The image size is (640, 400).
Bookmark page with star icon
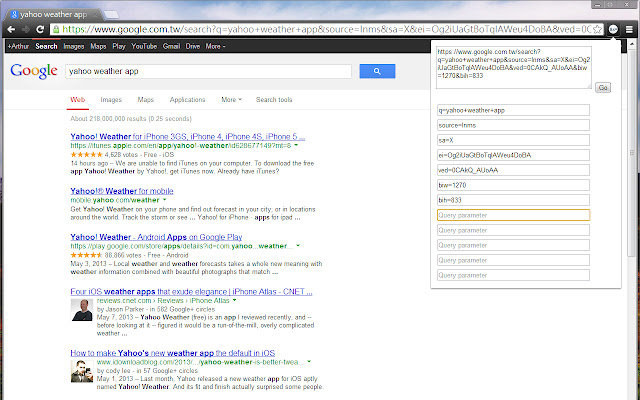pyautogui.click(x=597, y=29)
